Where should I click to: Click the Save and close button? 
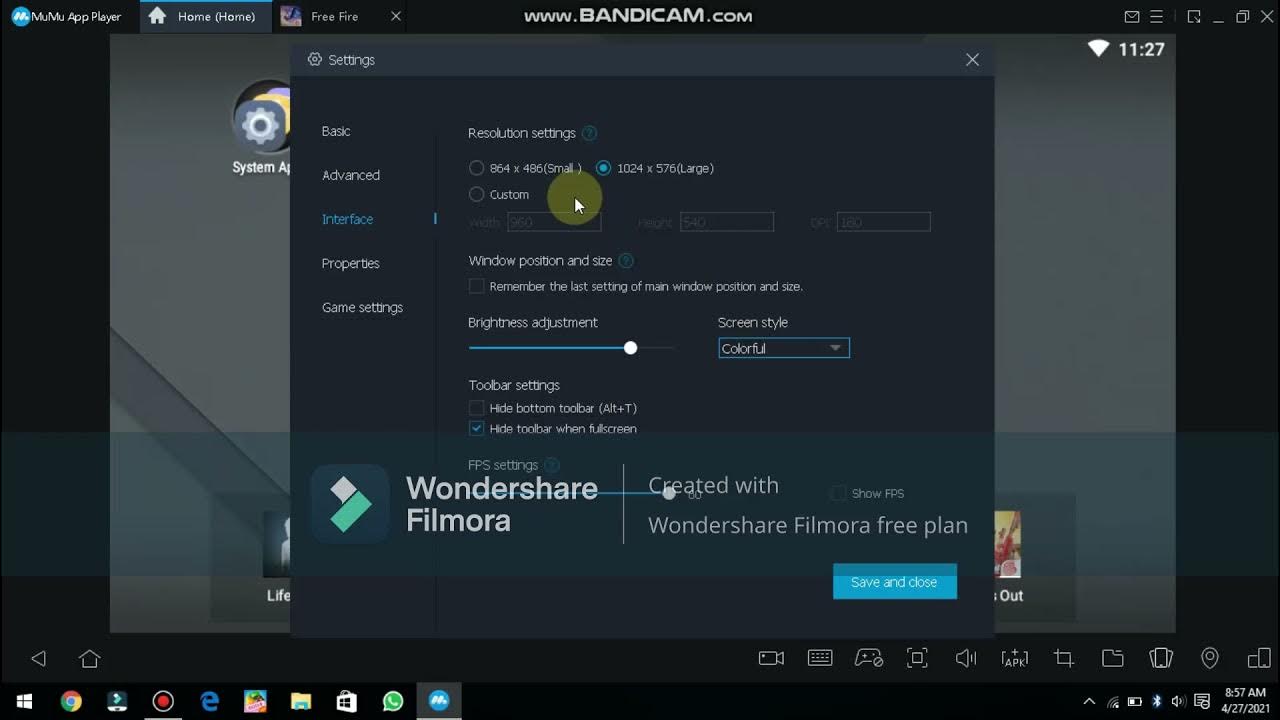pos(894,582)
